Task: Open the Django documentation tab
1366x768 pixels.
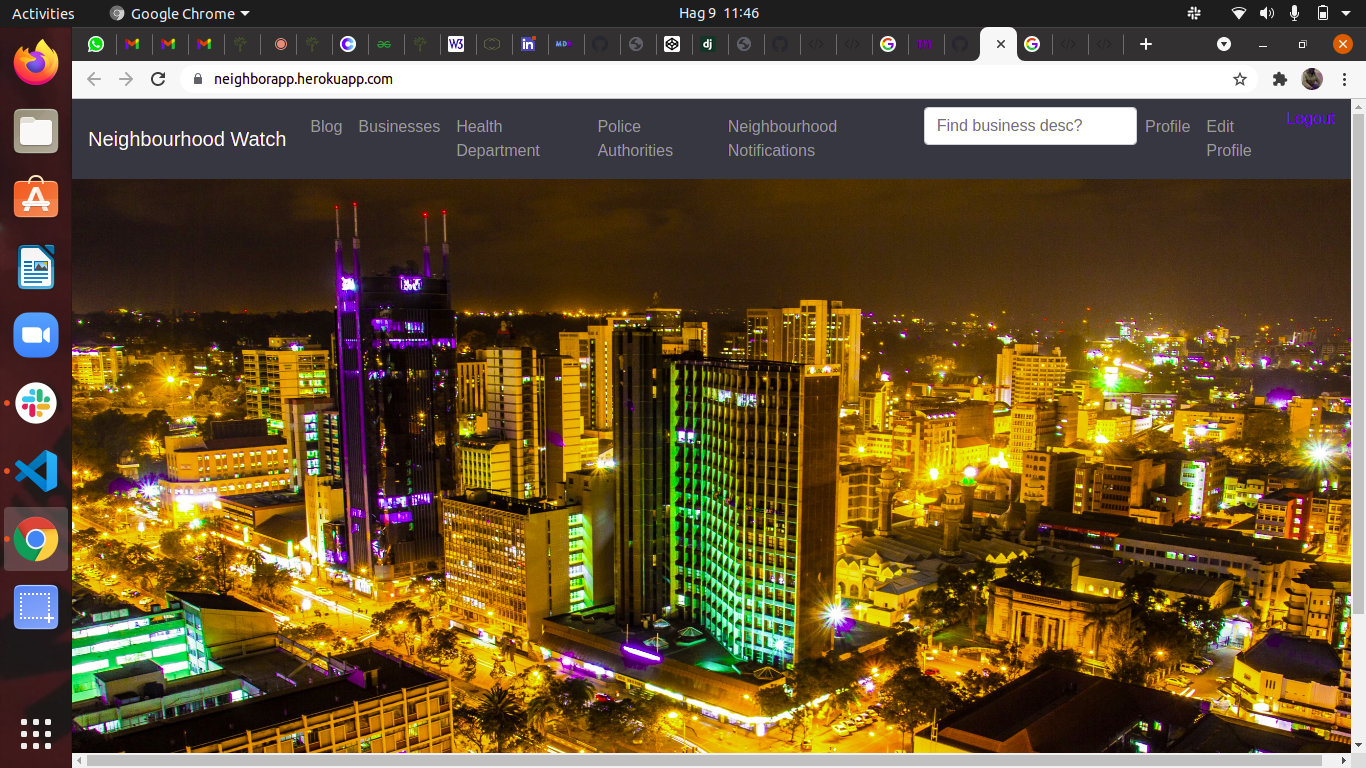Action: pyautogui.click(x=709, y=44)
